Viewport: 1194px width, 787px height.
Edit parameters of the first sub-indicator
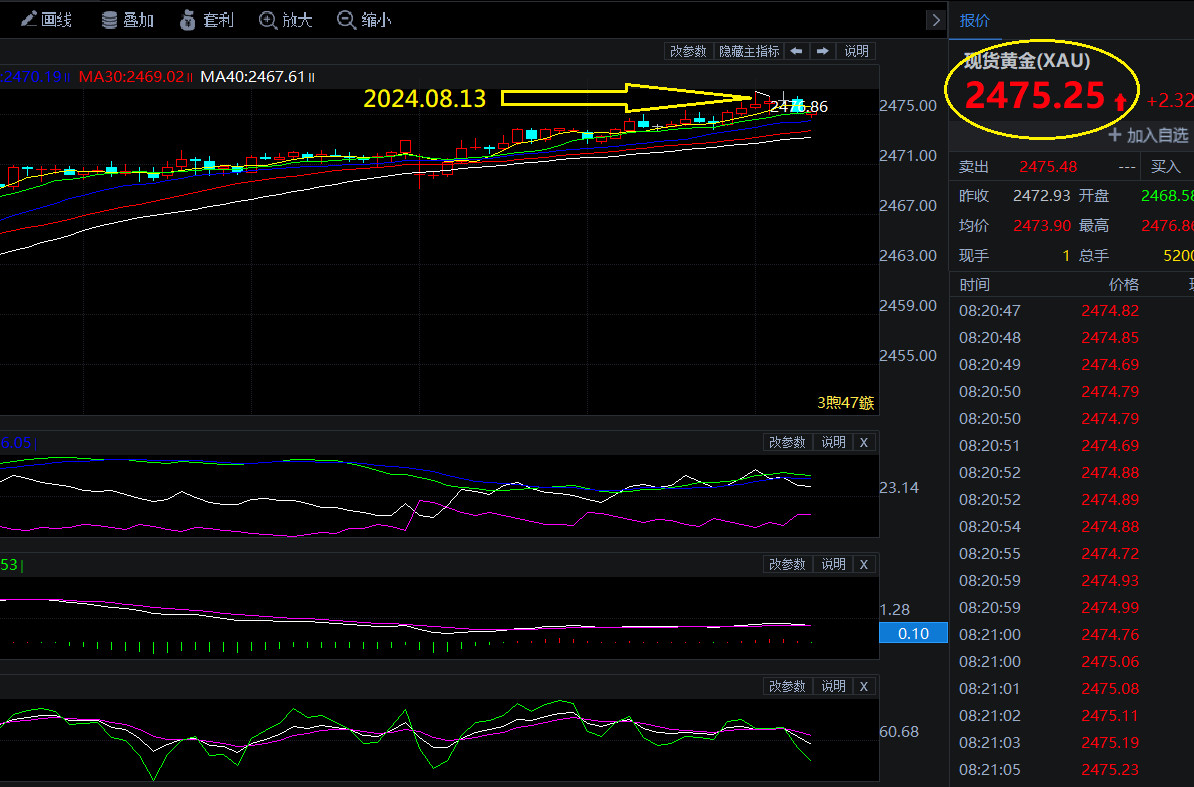pyautogui.click(x=787, y=442)
